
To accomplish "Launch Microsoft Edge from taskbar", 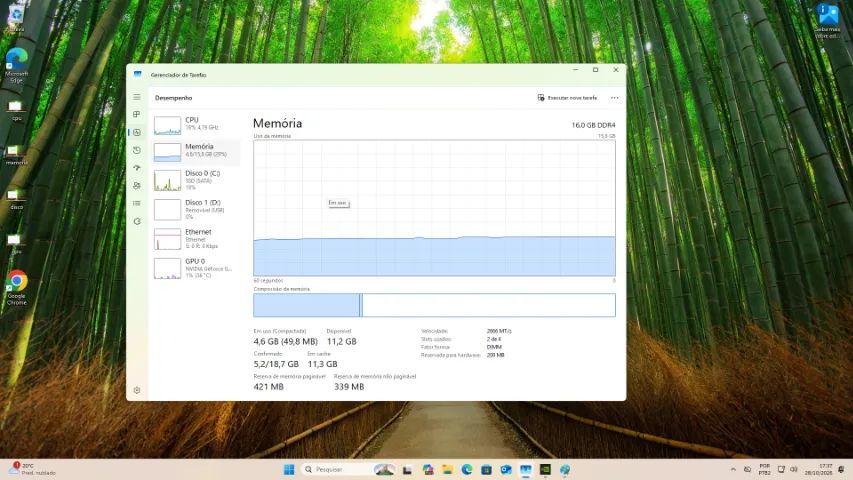I will pyautogui.click(x=467, y=469).
